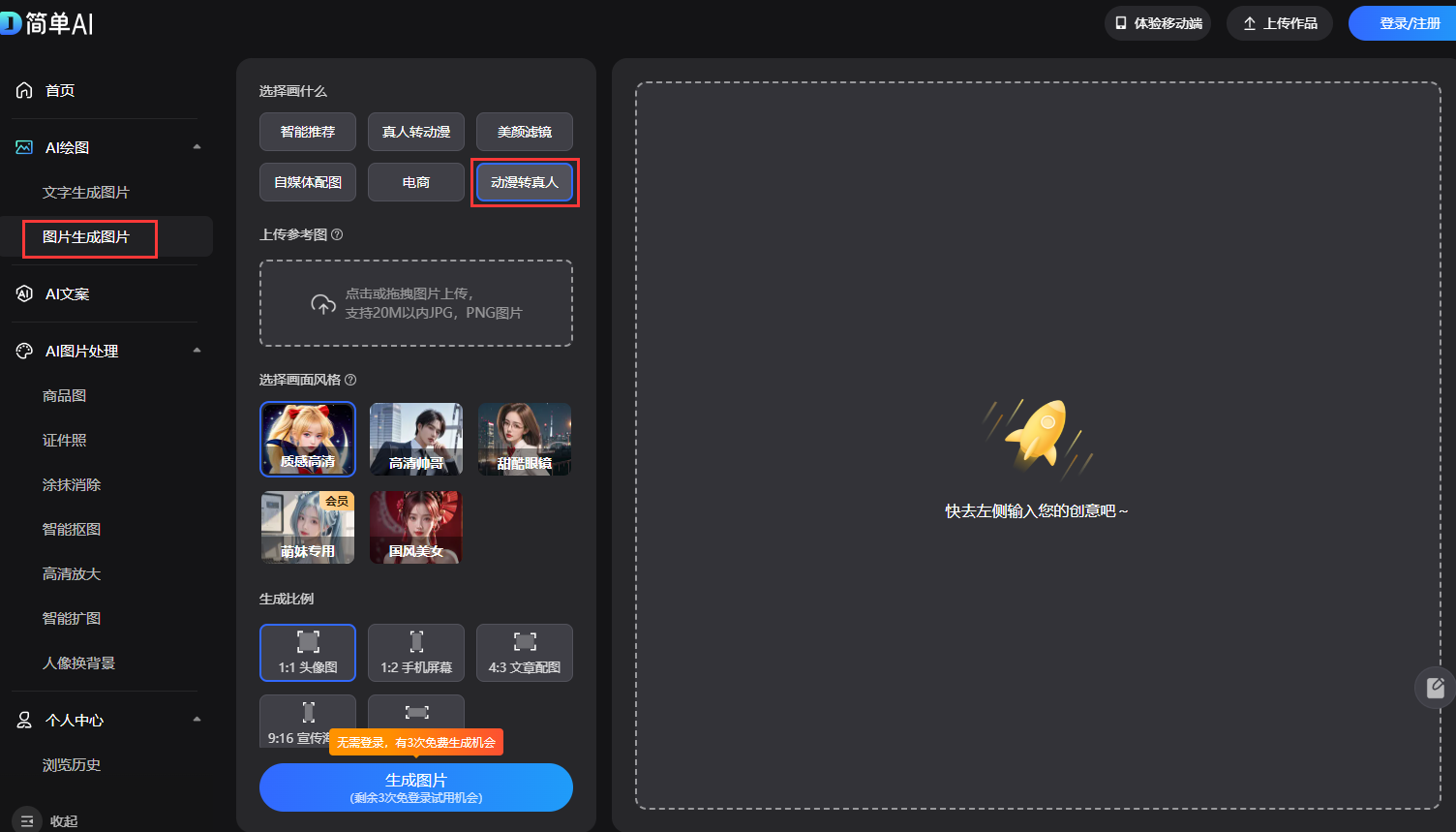Open 浏览历史 in sidebar
The width and height of the screenshot is (1456, 832).
(72, 765)
